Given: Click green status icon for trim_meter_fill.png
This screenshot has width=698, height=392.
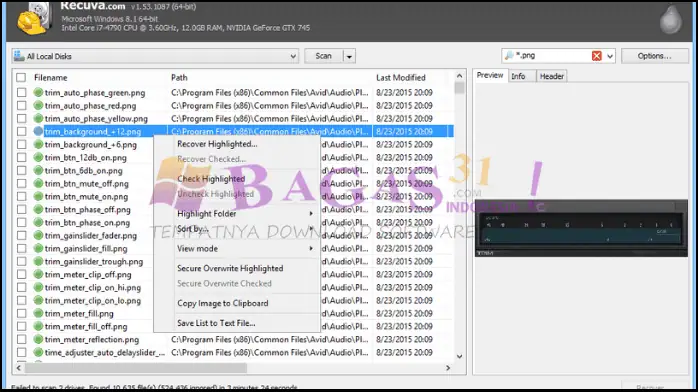Looking at the screenshot, I should [x=38, y=313].
